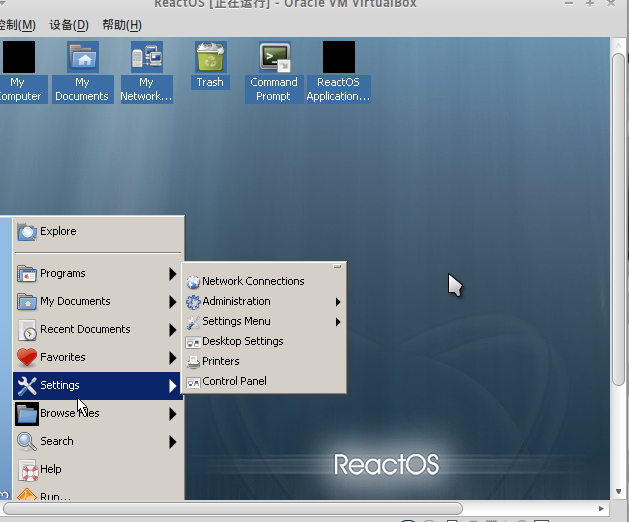Click the Administration gear icon
The width and height of the screenshot is (629, 522).
pyautogui.click(x=193, y=302)
